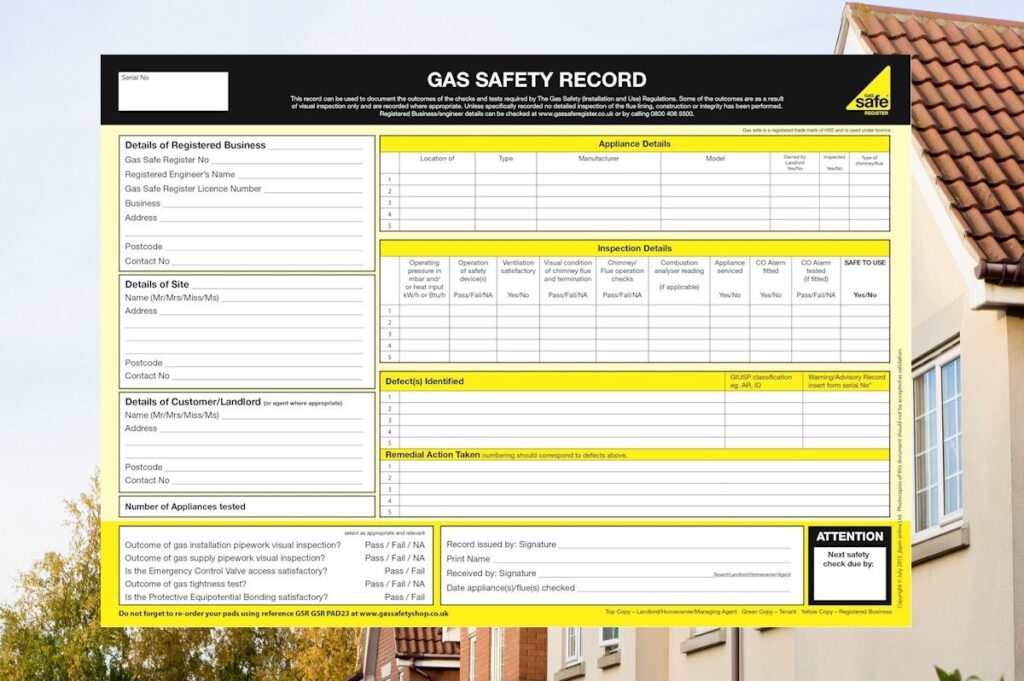This screenshot has height=681, width=1024.
Task: Click the SAFE TO USE cell in Inspection row 1
Action: pyautogui.click(x=865, y=311)
